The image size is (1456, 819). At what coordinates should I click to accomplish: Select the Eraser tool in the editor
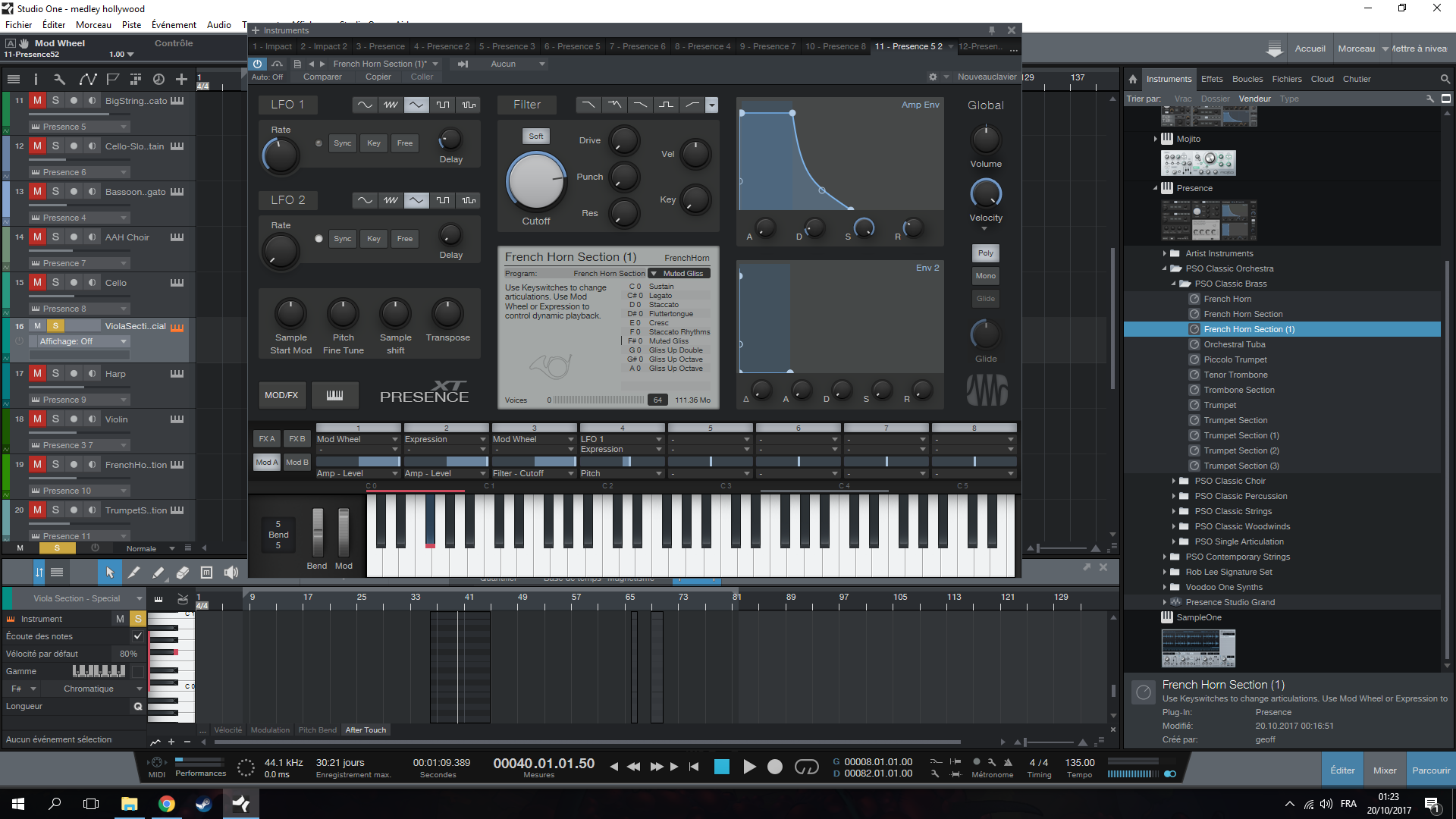click(x=182, y=573)
